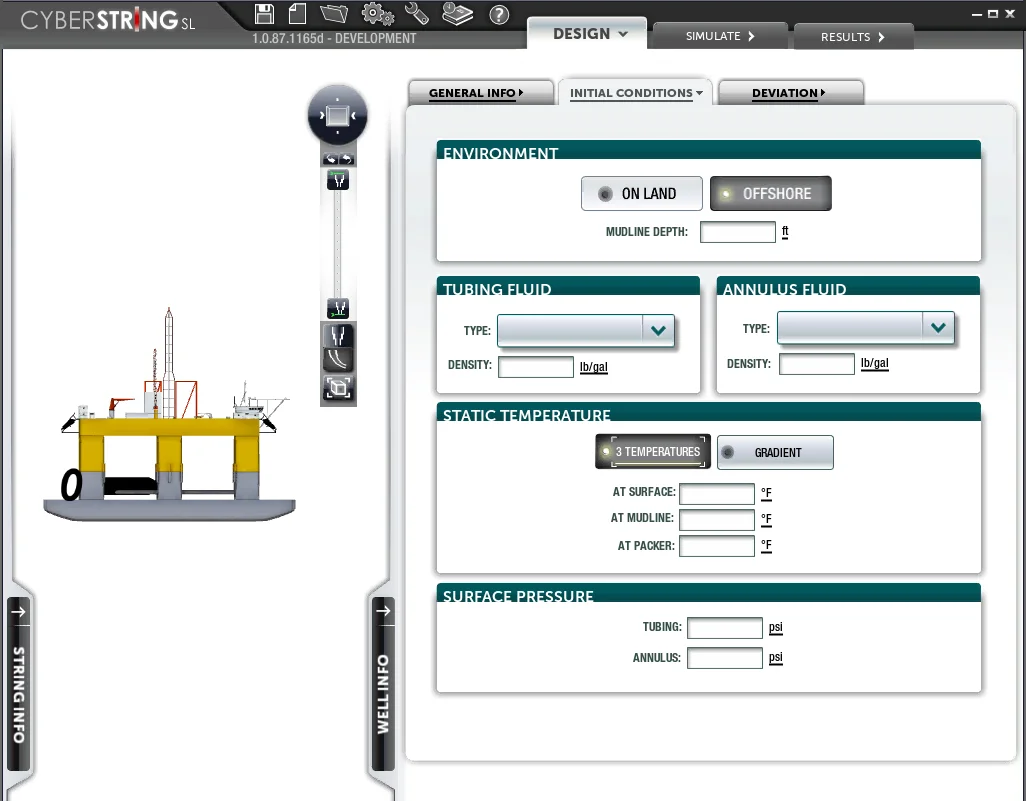Click the center square of the view navigation pad

pos(338,116)
